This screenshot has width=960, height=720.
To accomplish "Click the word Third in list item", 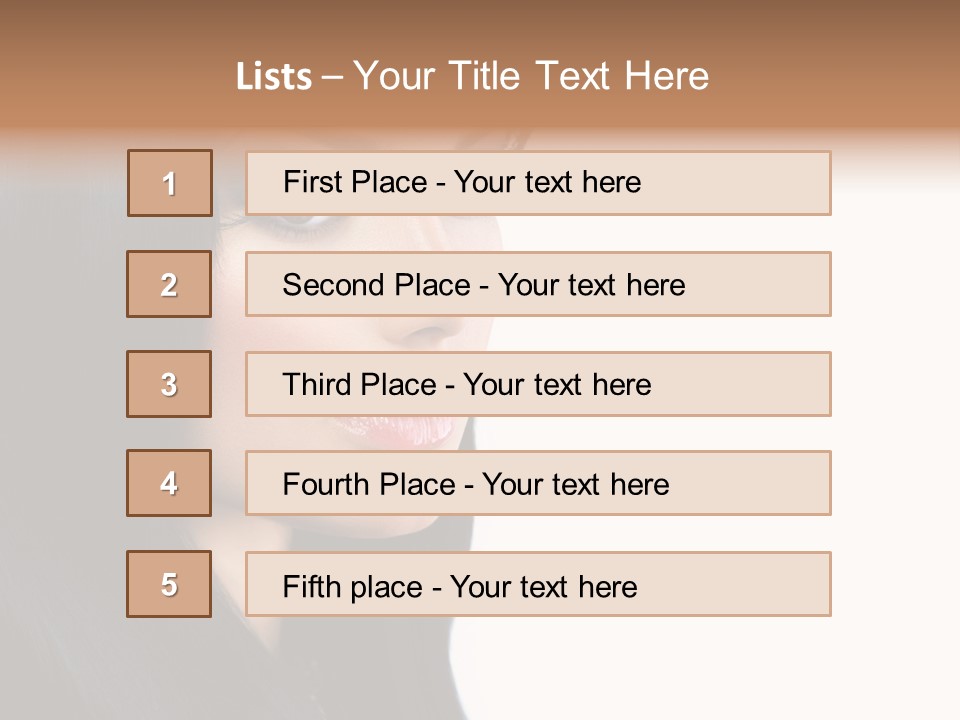I will click(x=316, y=384).
